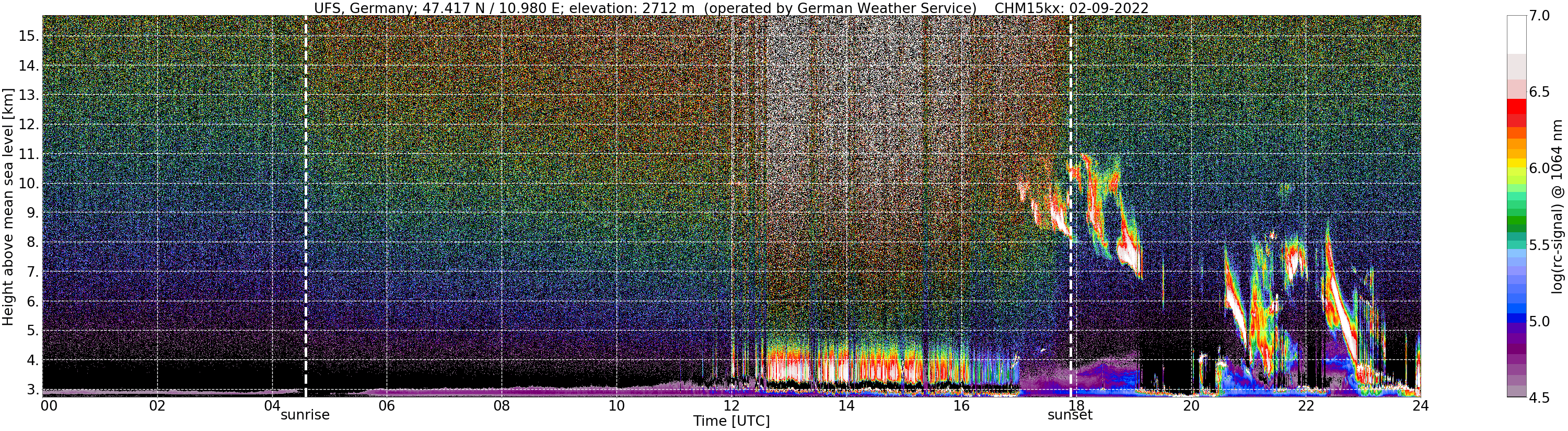Viewport: 1568px width, 431px height.
Task: Click the colorbar value '6.0'
Action: pos(1540,168)
